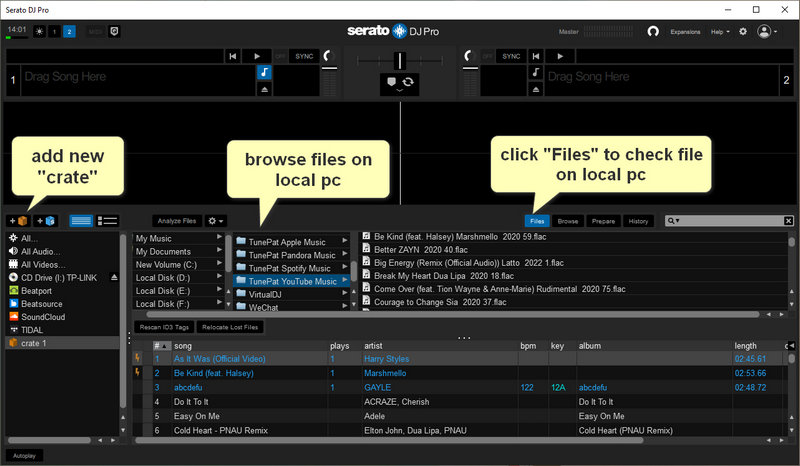Click the Relocate Lost Files button
The width and height of the screenshot is (800, 466).
click(230, 327)
